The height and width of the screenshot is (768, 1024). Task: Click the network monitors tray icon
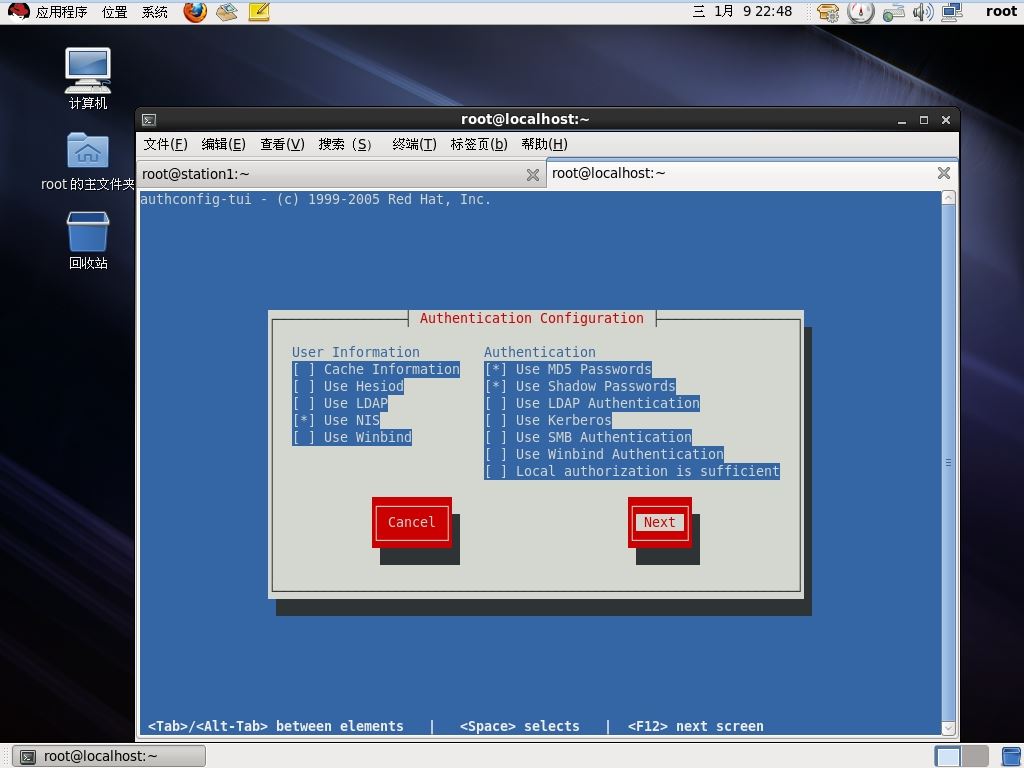(x=952, y=12)
